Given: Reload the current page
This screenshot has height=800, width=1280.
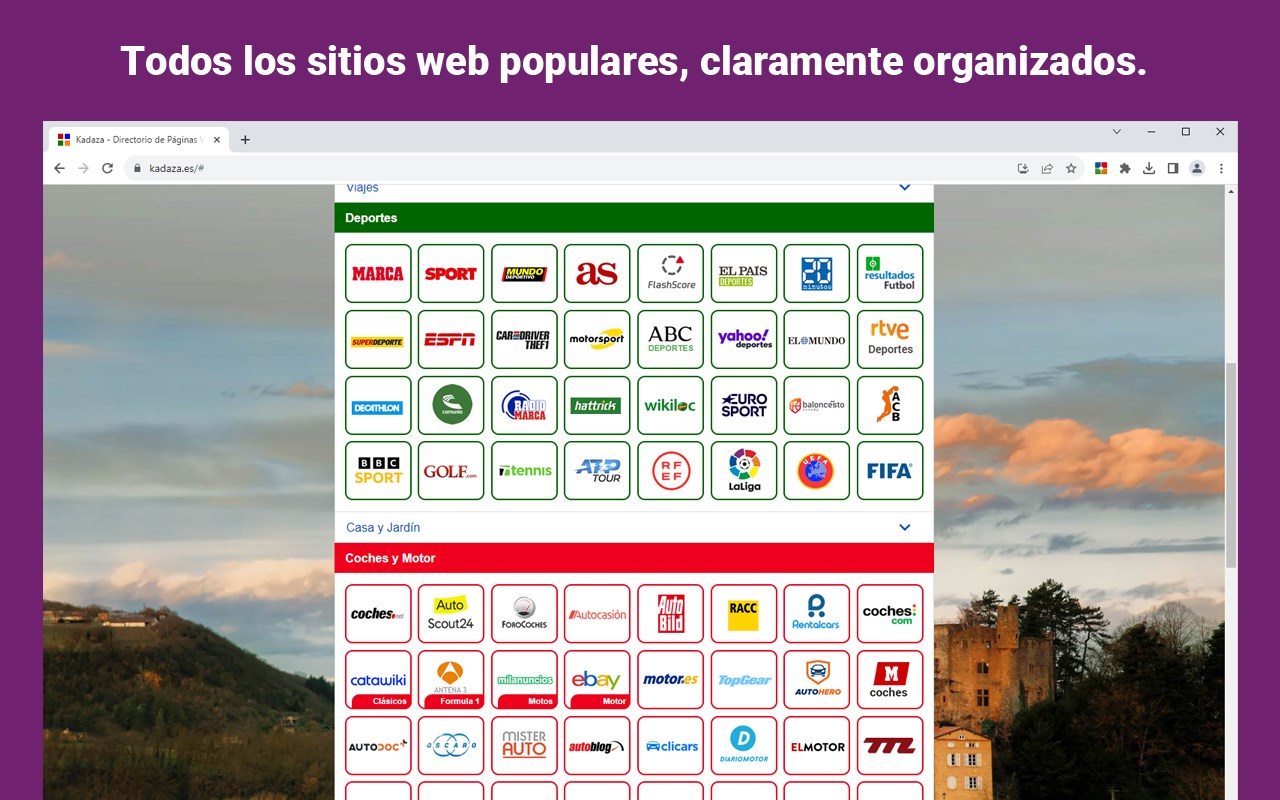Looking at the screenshot, I should pos(107,169).
